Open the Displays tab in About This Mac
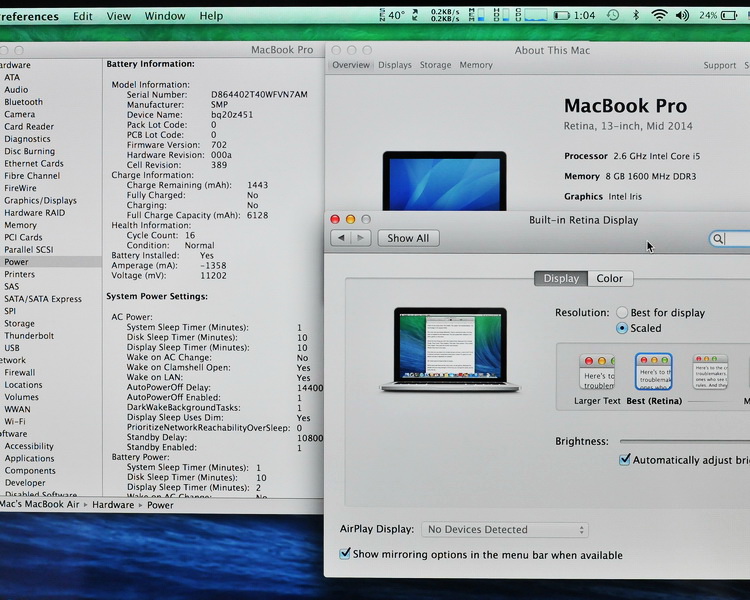 pyautogui.click(x=395, y=65)
